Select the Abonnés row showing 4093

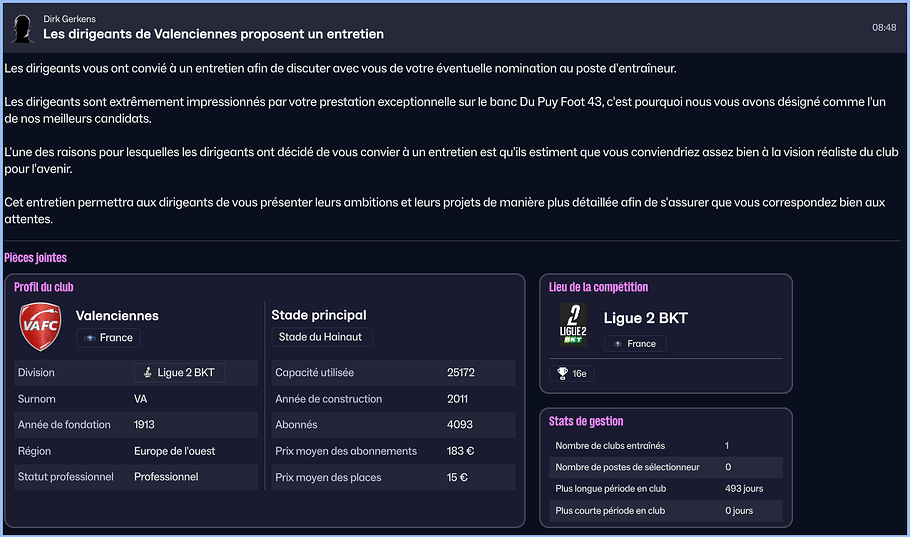pyautogui.click(x=393, y=425)
